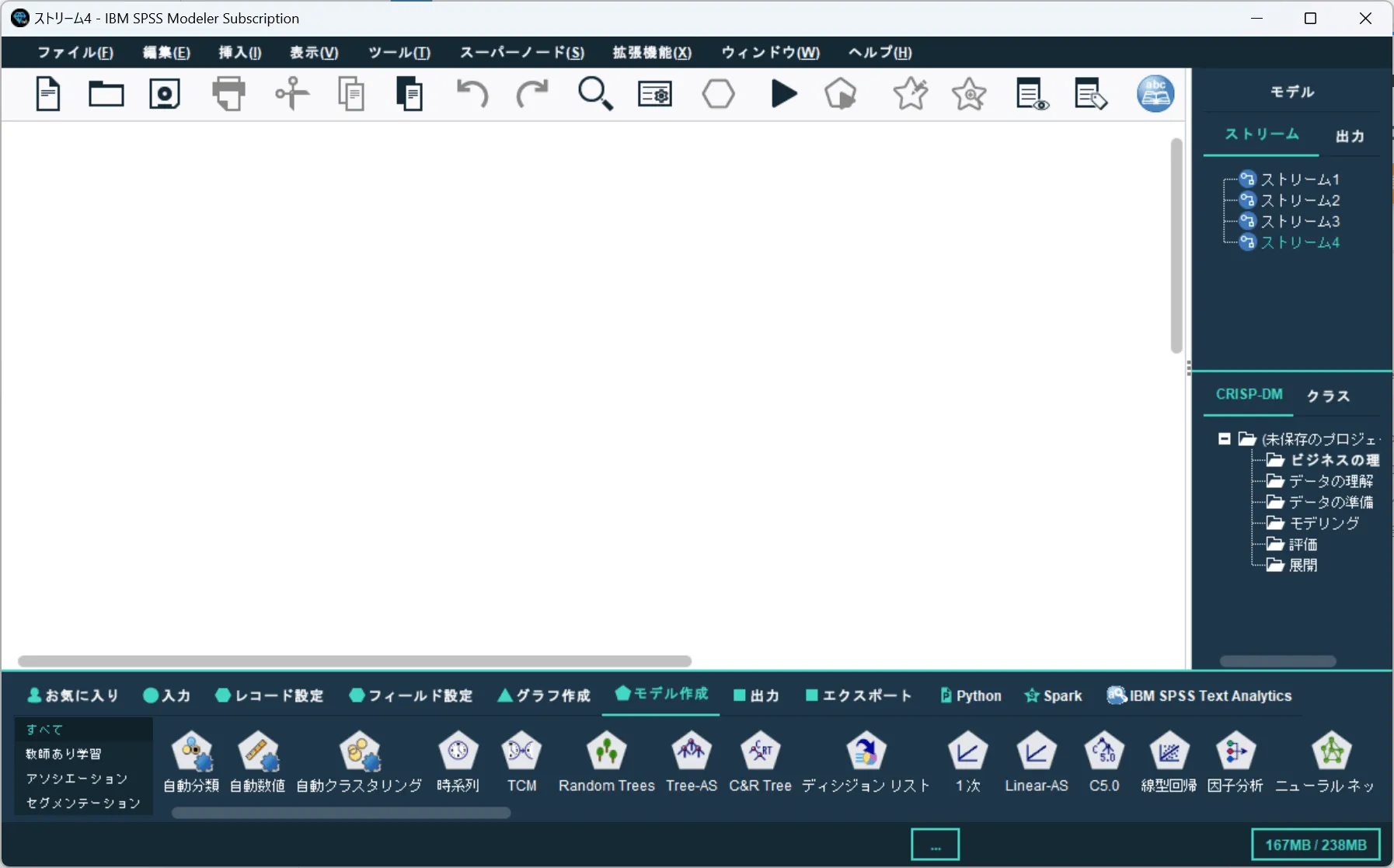1394x868 pixels.
Task: Click the node palette horizontal scrollbar
Action: click(341, 813)
